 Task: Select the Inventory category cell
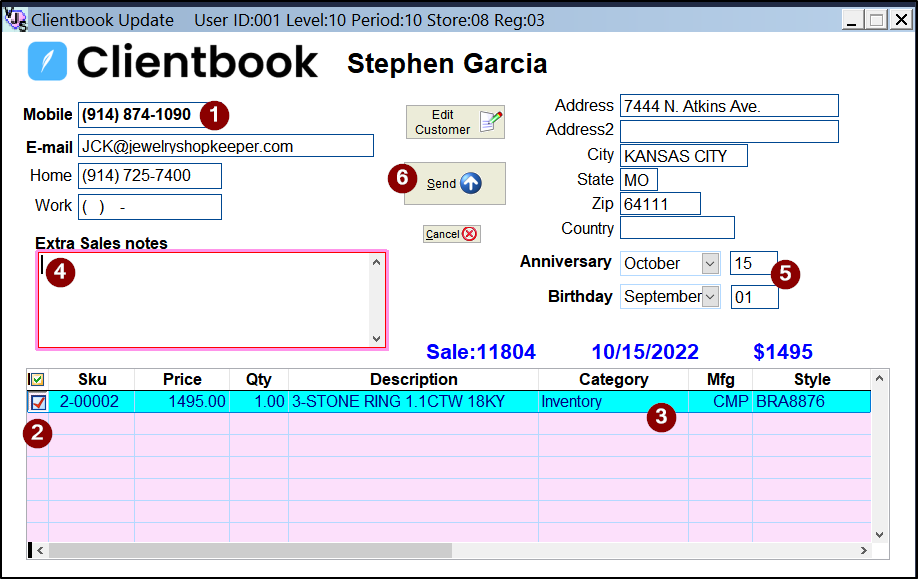click(x=614, y=402)
